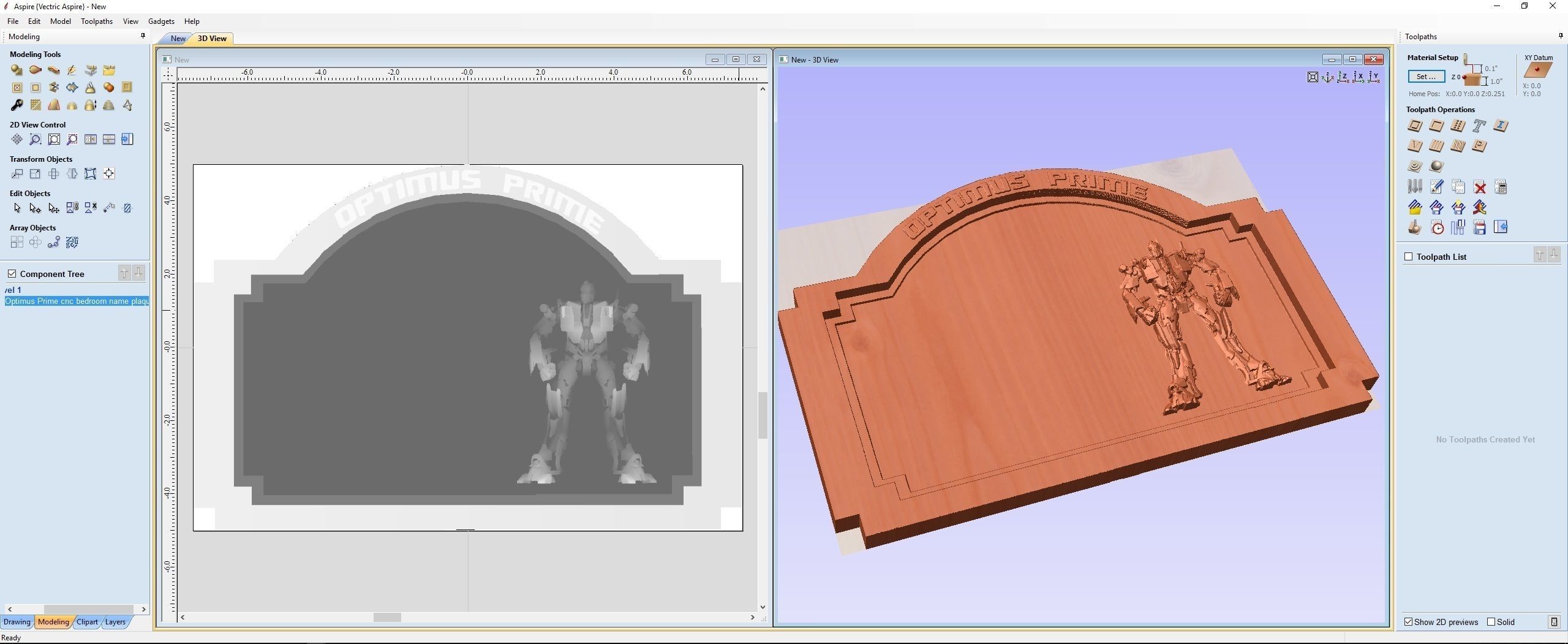Move toolpath up in Toolpath List

point(1540,255)
